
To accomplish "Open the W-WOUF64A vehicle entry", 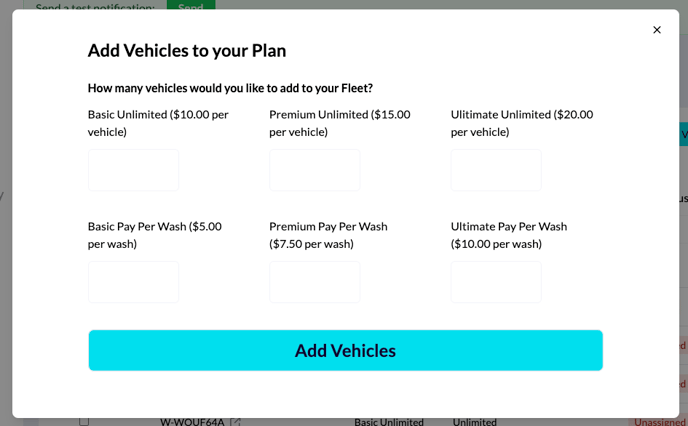I will [192, 422].
